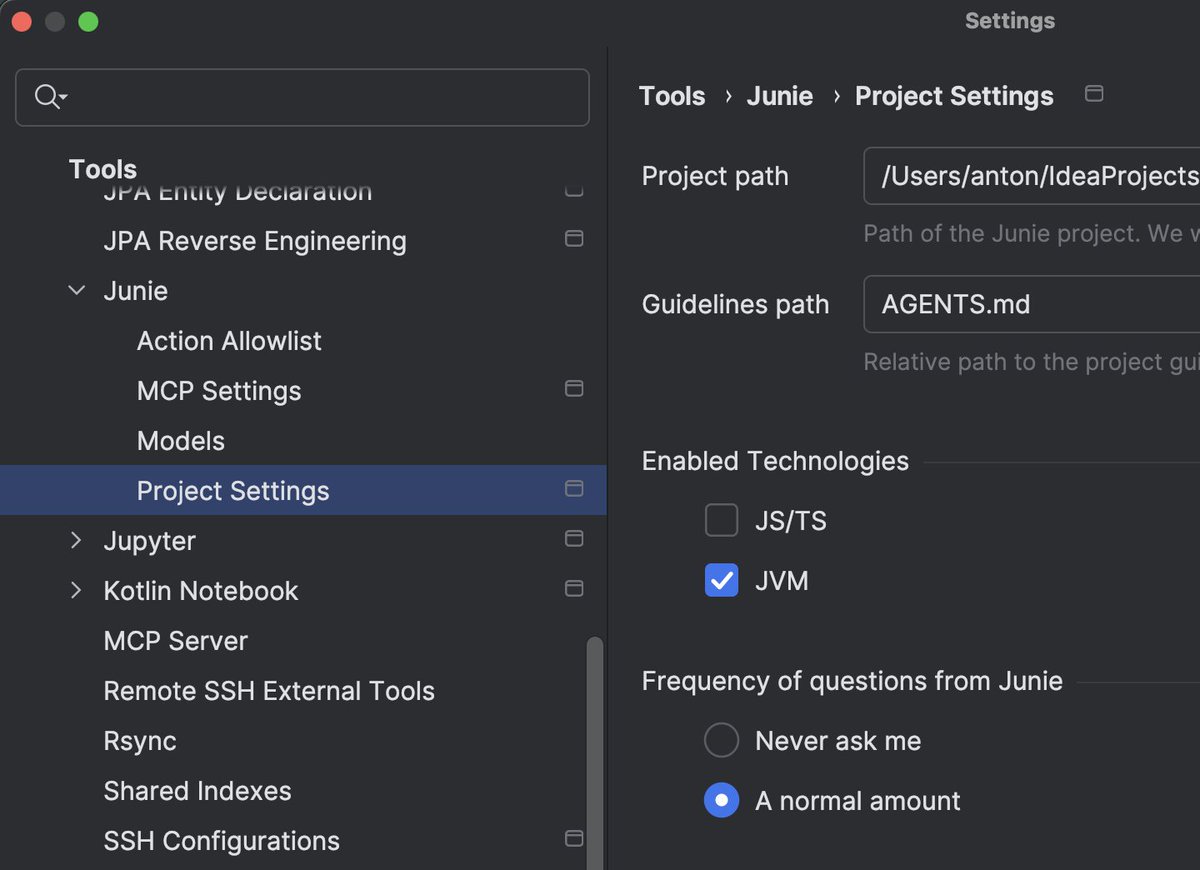Select the Never ask me radio option
The image size is (1200, 870).
click(x=721, y=741)
